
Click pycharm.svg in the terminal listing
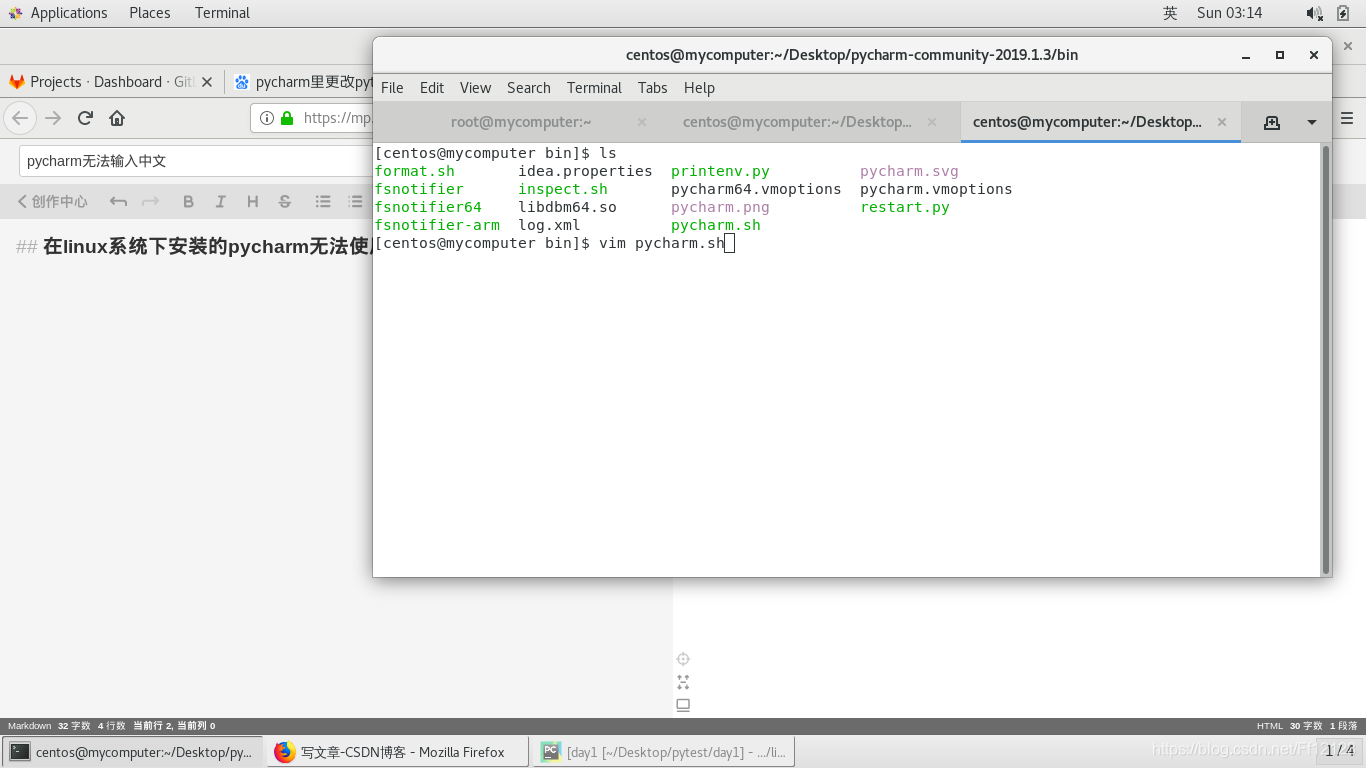[909, 171]
